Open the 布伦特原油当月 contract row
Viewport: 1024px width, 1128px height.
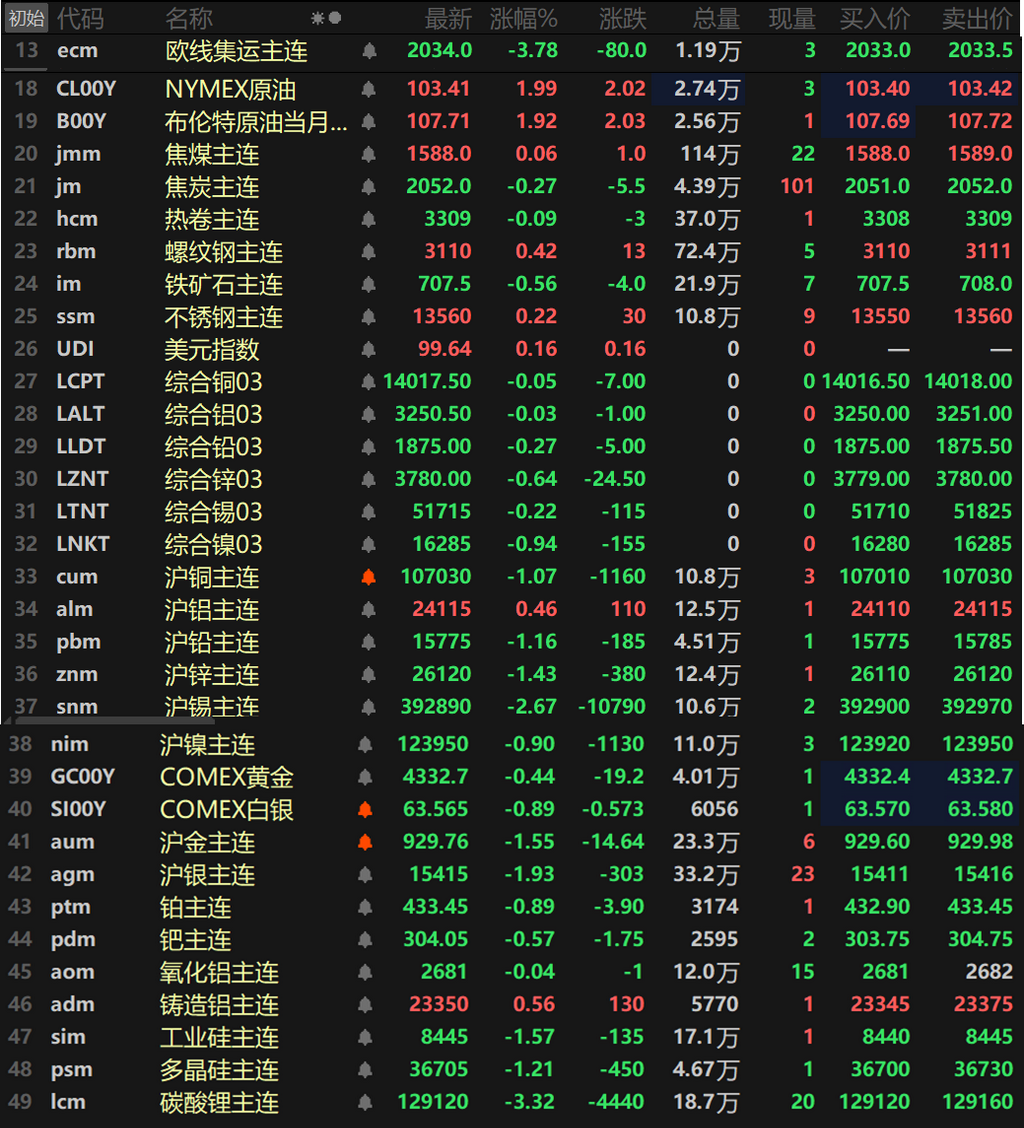pyautogui.click(x=512, y=122)
